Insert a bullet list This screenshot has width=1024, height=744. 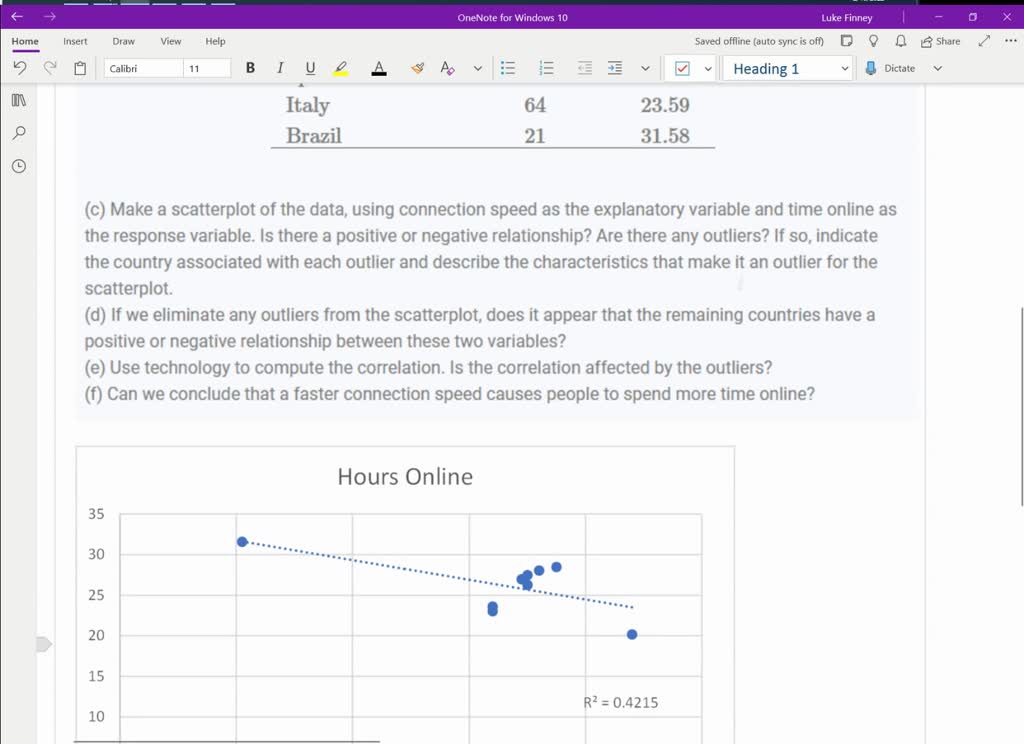(508, 68)
